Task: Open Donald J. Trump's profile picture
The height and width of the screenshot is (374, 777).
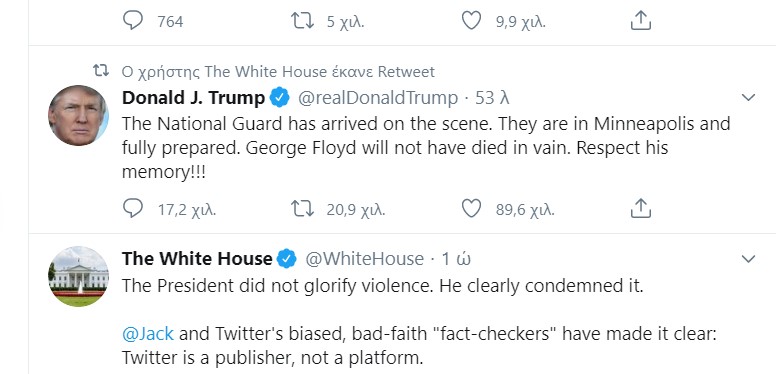Action: coord(78,115)
